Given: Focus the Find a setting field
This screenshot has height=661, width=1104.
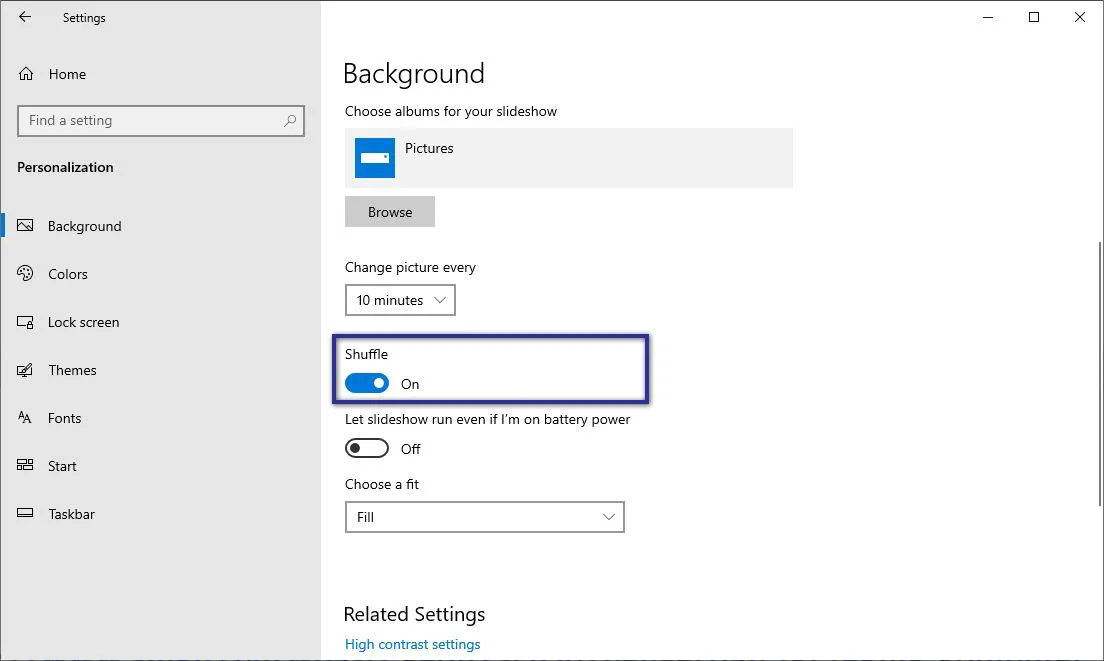Looking at the screenshot, I should coord(150,121).
